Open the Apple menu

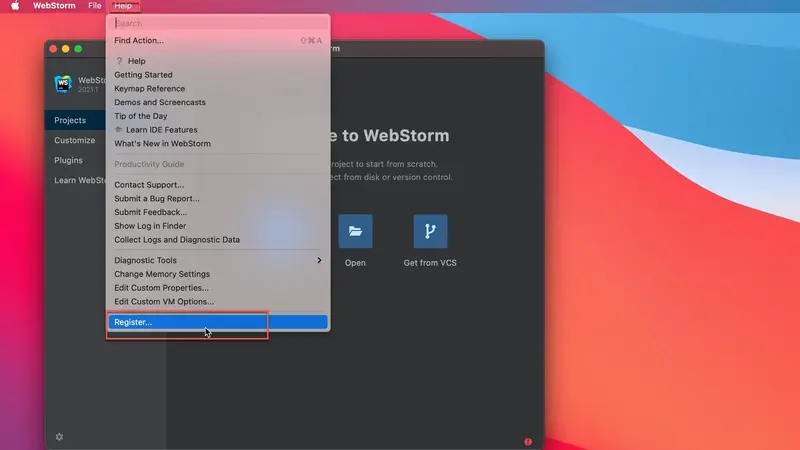pyautogui.click(x=15, y=6)
